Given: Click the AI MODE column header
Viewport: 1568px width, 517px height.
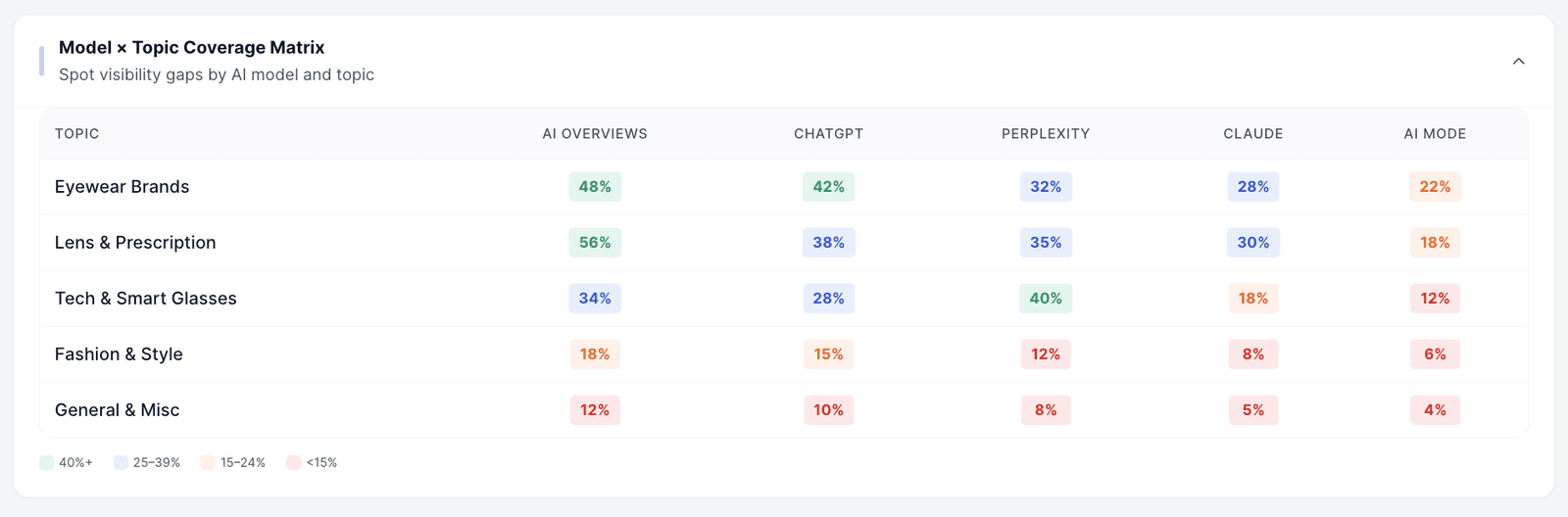Looking at the screenshot, I should (x=1435, y=134).
